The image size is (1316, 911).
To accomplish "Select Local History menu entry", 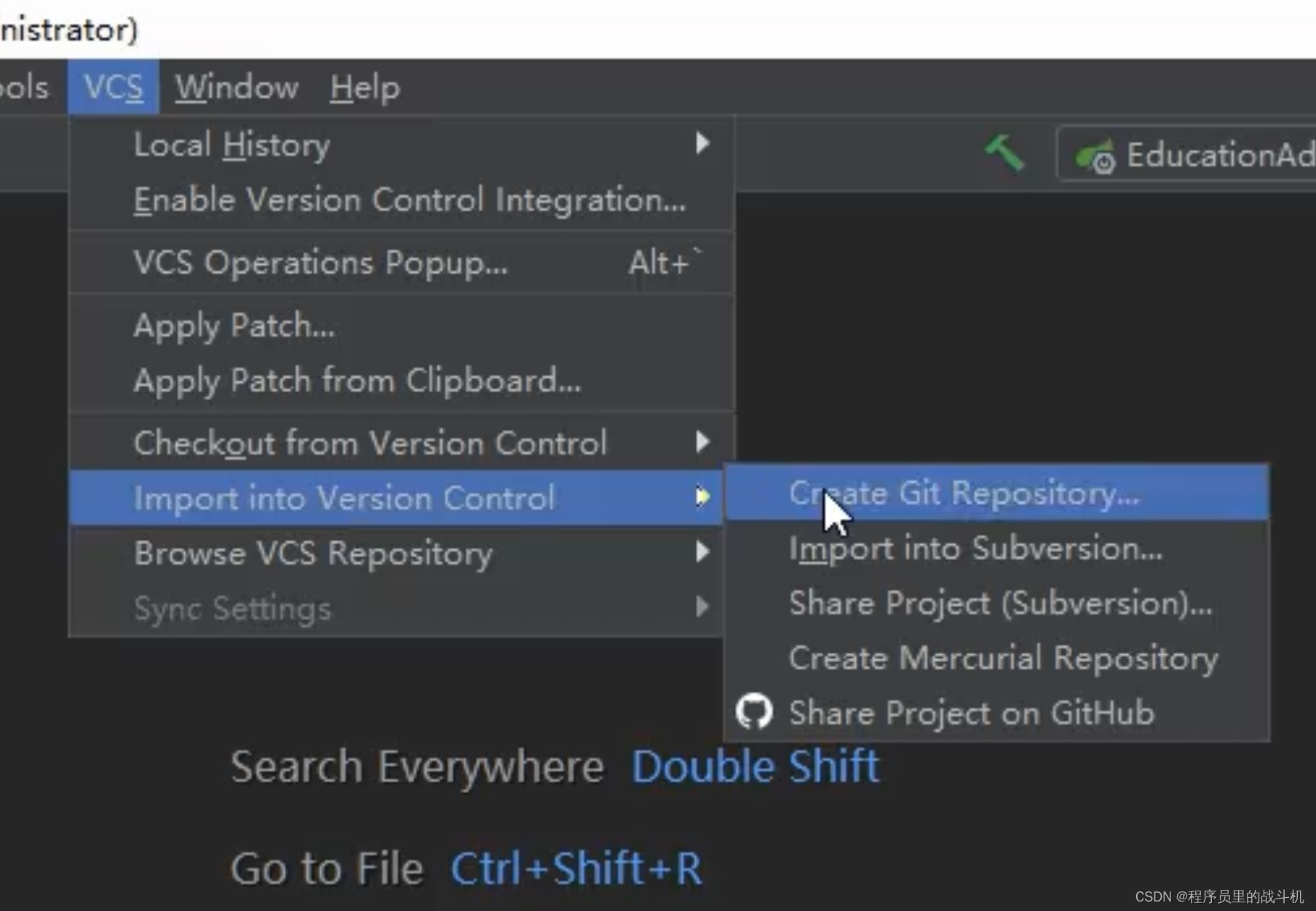I will coord(401,144).
